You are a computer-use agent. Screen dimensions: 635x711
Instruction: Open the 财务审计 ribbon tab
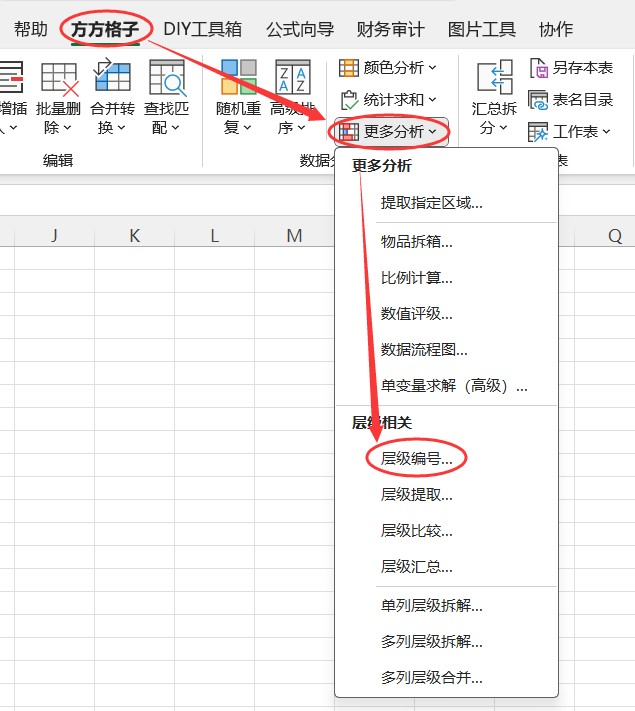pyautogui.click(x=390, y=29)
